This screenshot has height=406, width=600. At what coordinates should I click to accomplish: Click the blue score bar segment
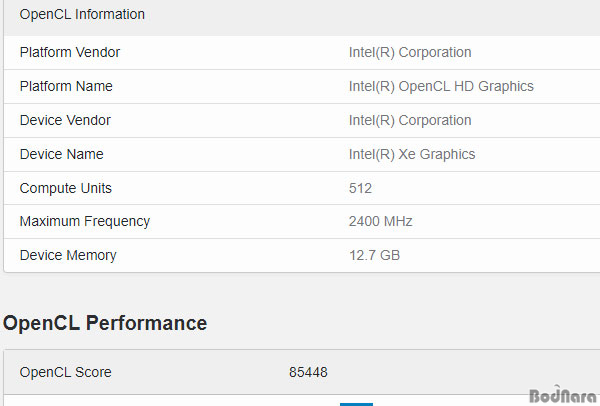click(356, 404)
